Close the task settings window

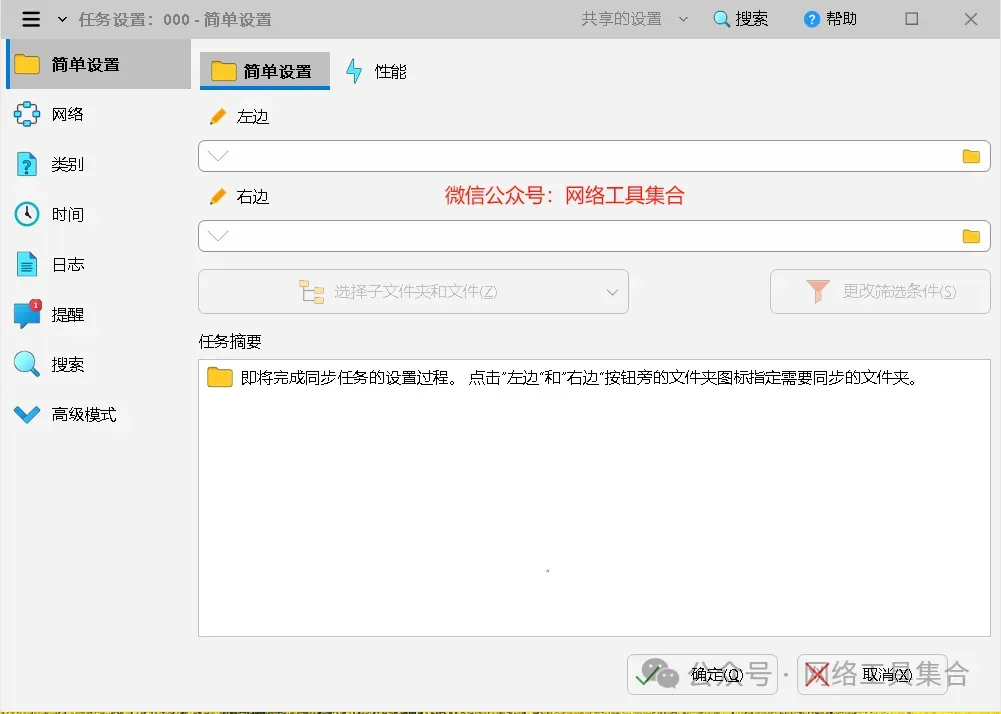(x=970, y=19)
